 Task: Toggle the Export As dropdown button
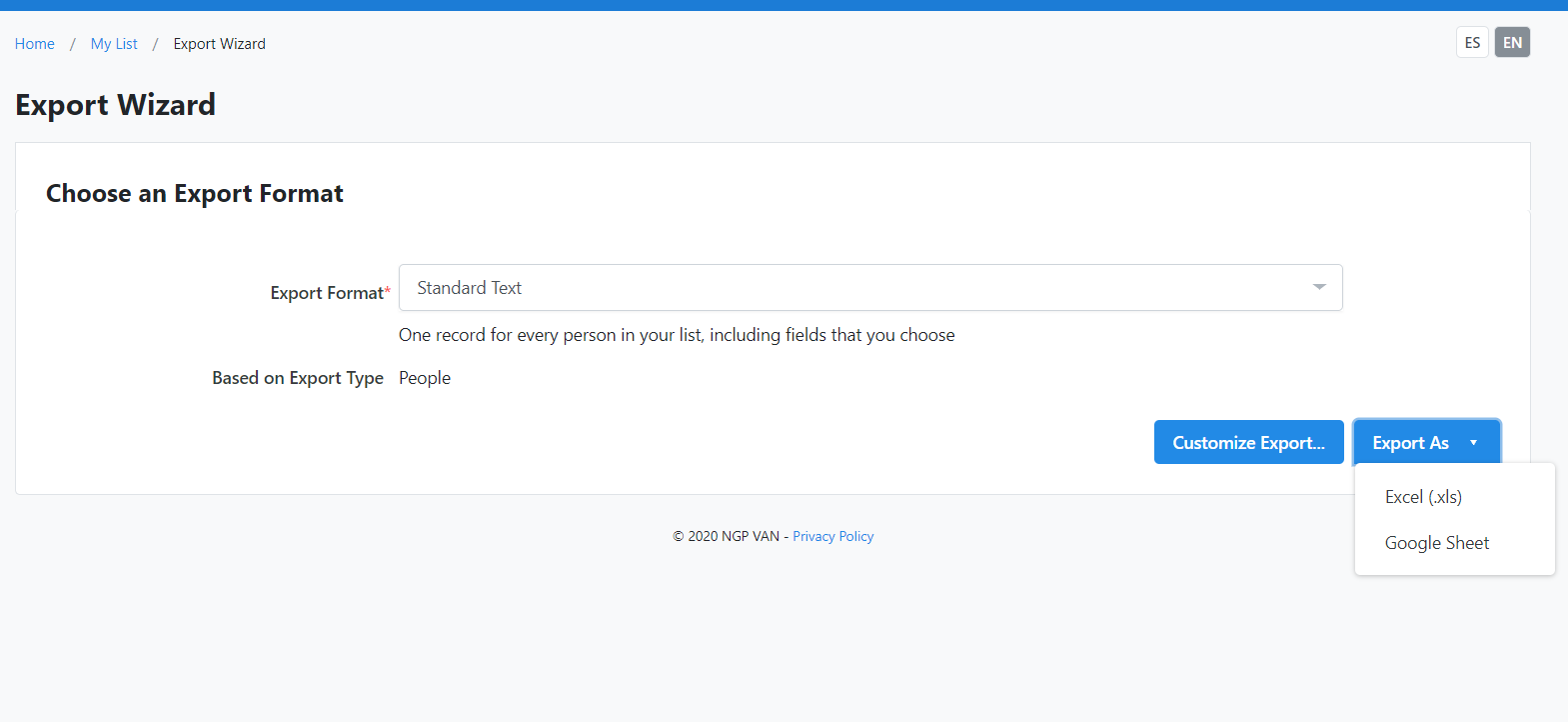click(x=1427, y=442)
